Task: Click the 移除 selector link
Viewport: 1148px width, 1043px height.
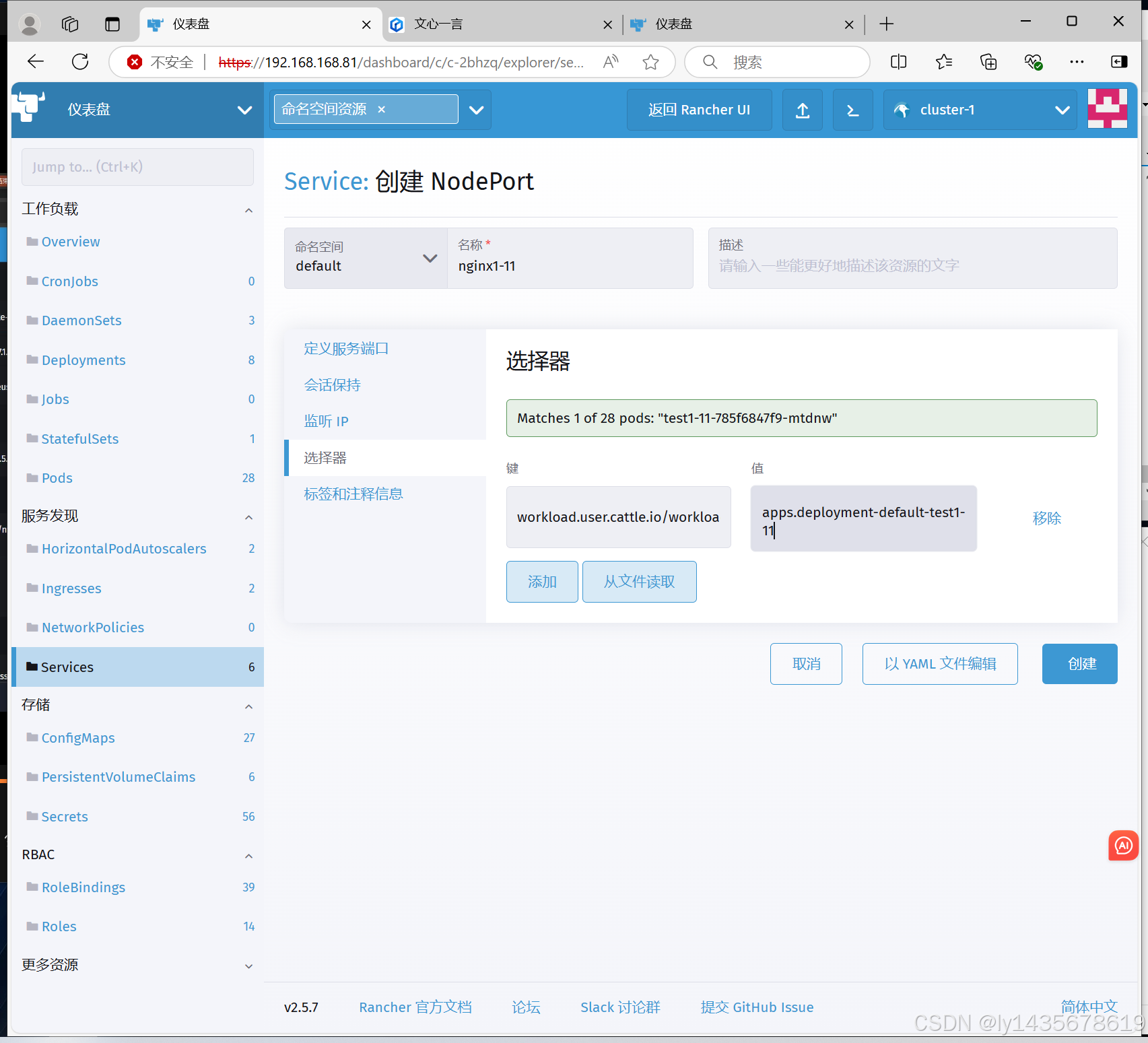Action: click(x=1046, y=518)
